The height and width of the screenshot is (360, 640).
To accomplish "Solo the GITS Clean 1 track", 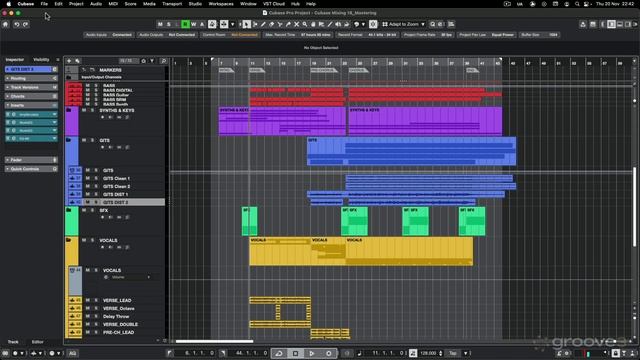I will click(x=96, y=178).
